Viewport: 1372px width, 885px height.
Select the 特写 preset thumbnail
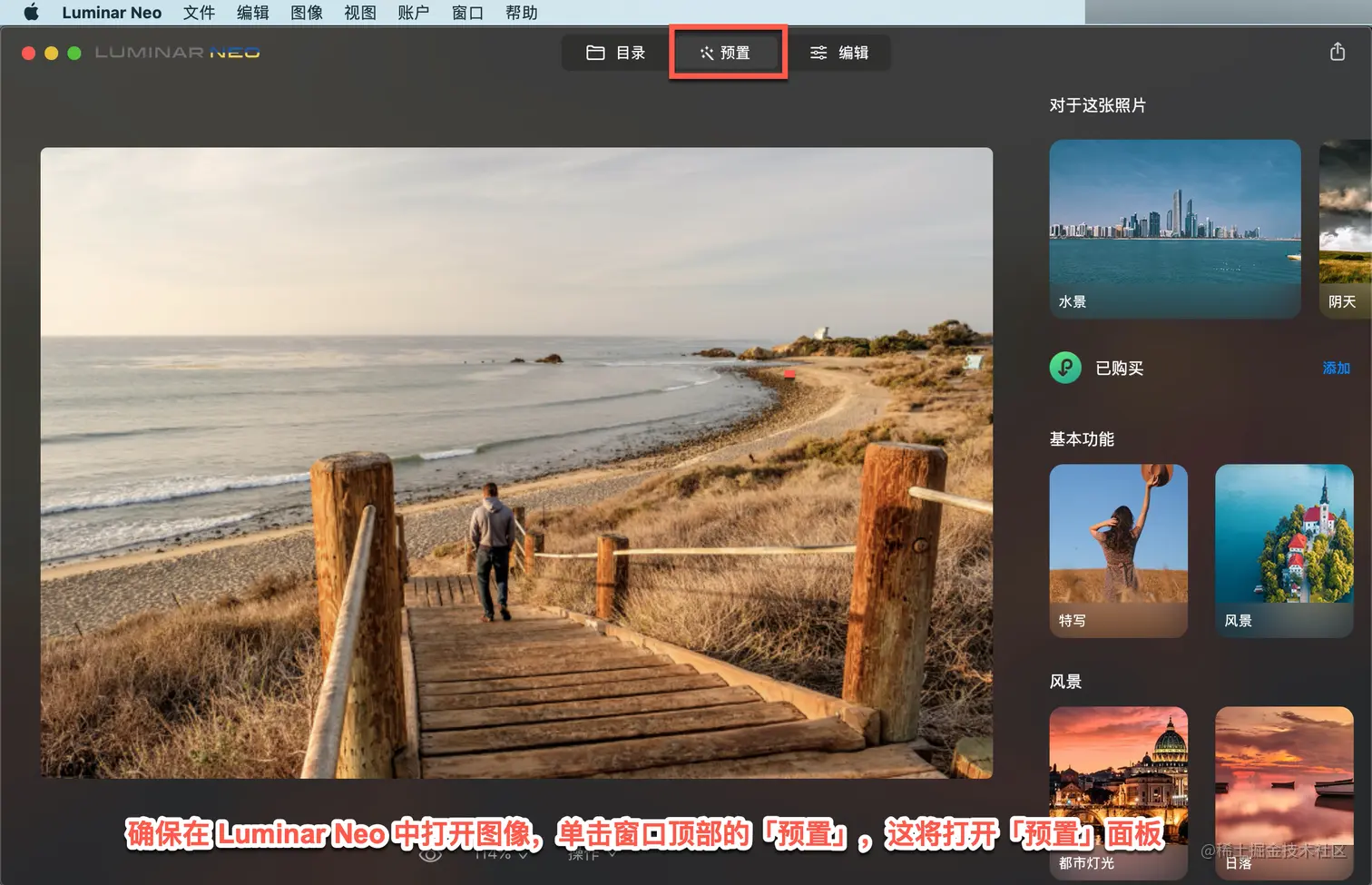point(1119,551)
